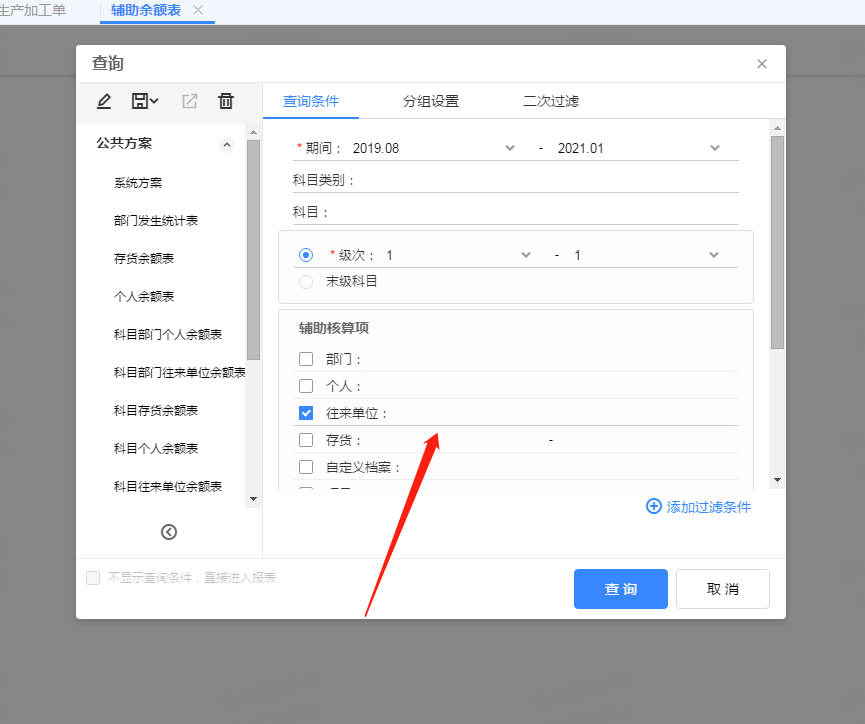Switch to the 二次过滤 tab
The image size is (865, 724).
point(551,101)
